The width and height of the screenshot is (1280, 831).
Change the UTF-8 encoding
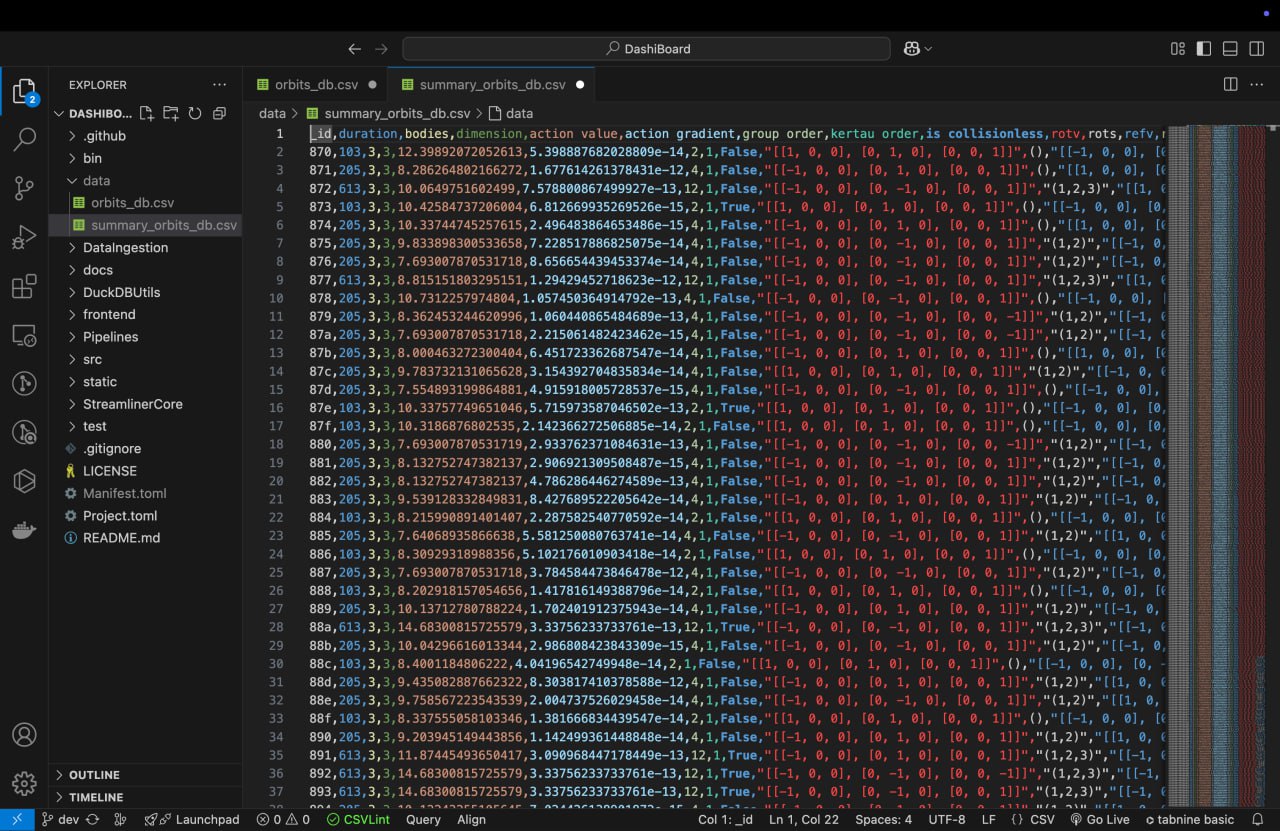(x=946, y=819)
